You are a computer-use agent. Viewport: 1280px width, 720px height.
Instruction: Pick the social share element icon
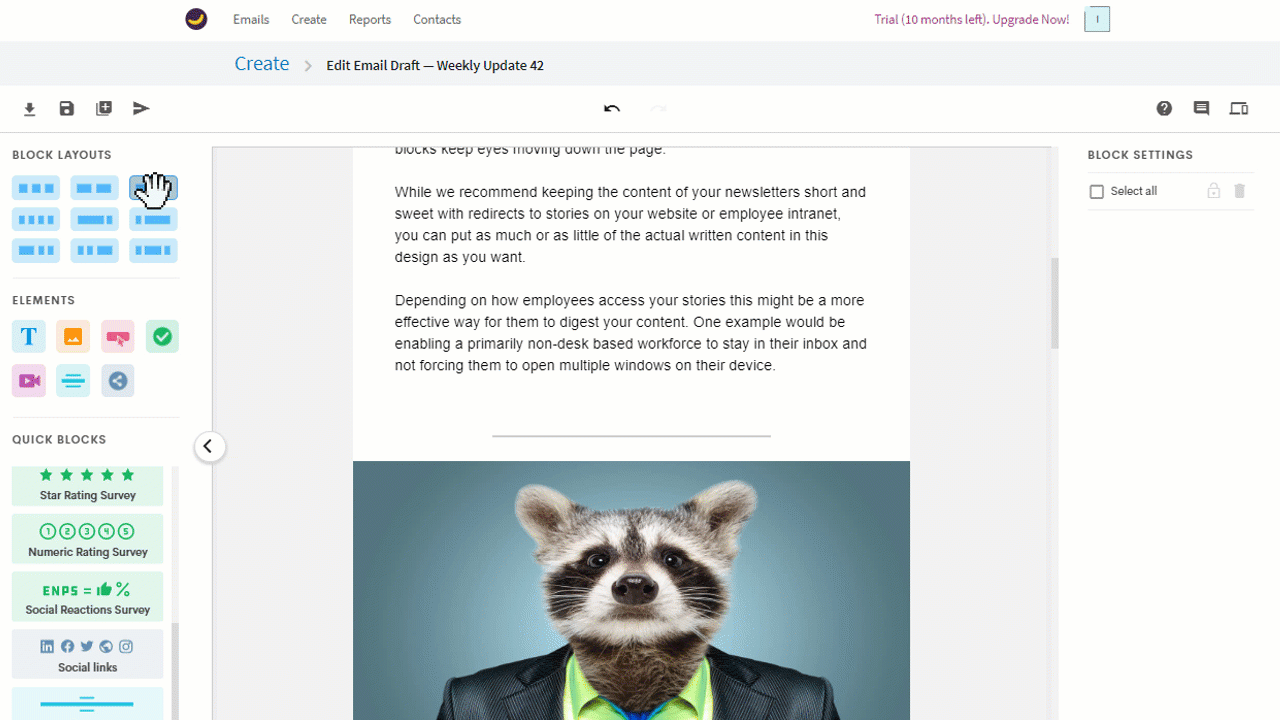118,381
